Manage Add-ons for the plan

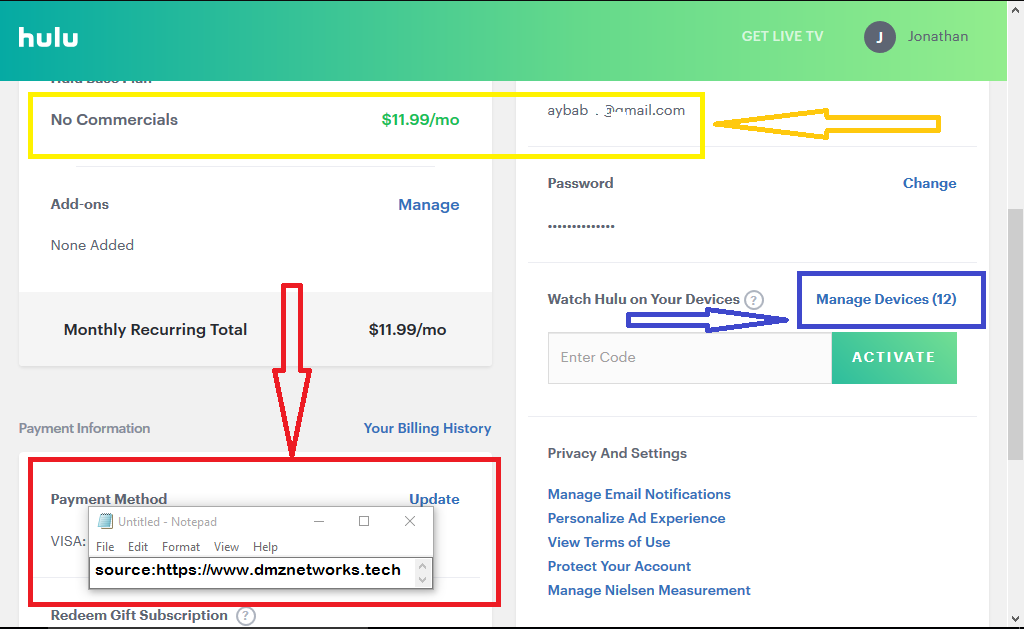point(428,204)
